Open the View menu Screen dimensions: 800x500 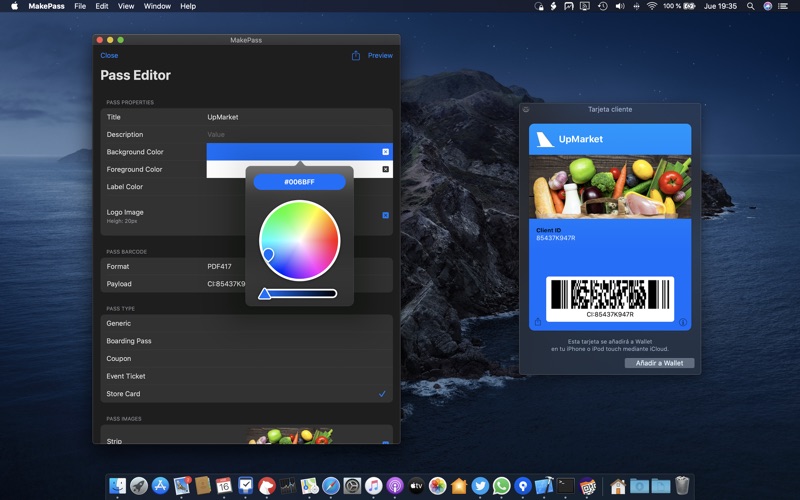point(126,6)
